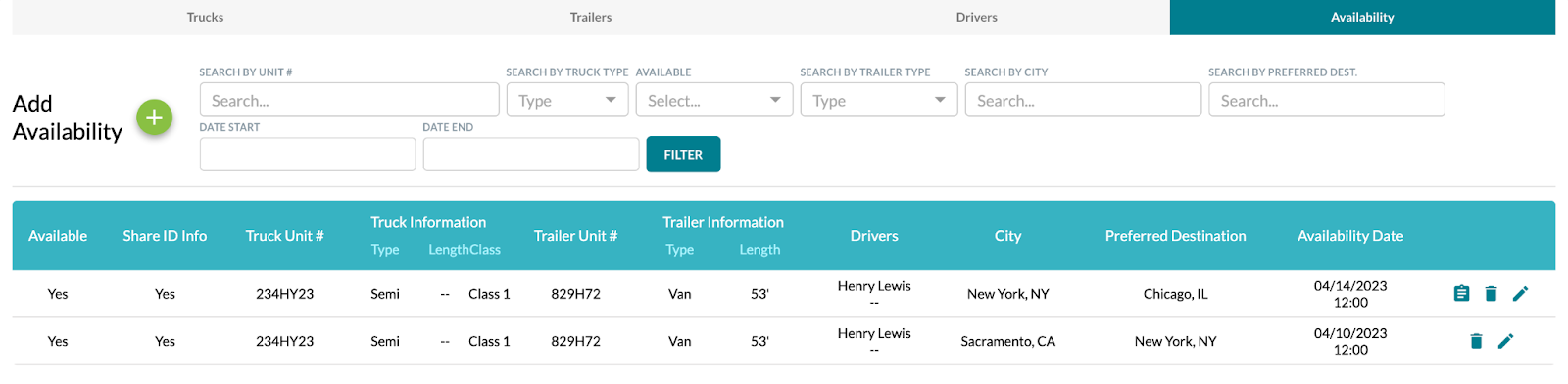The image size is (1568, 384).
Task: Delete the Sacramento, CA availability row
Action: (1476, 341)
